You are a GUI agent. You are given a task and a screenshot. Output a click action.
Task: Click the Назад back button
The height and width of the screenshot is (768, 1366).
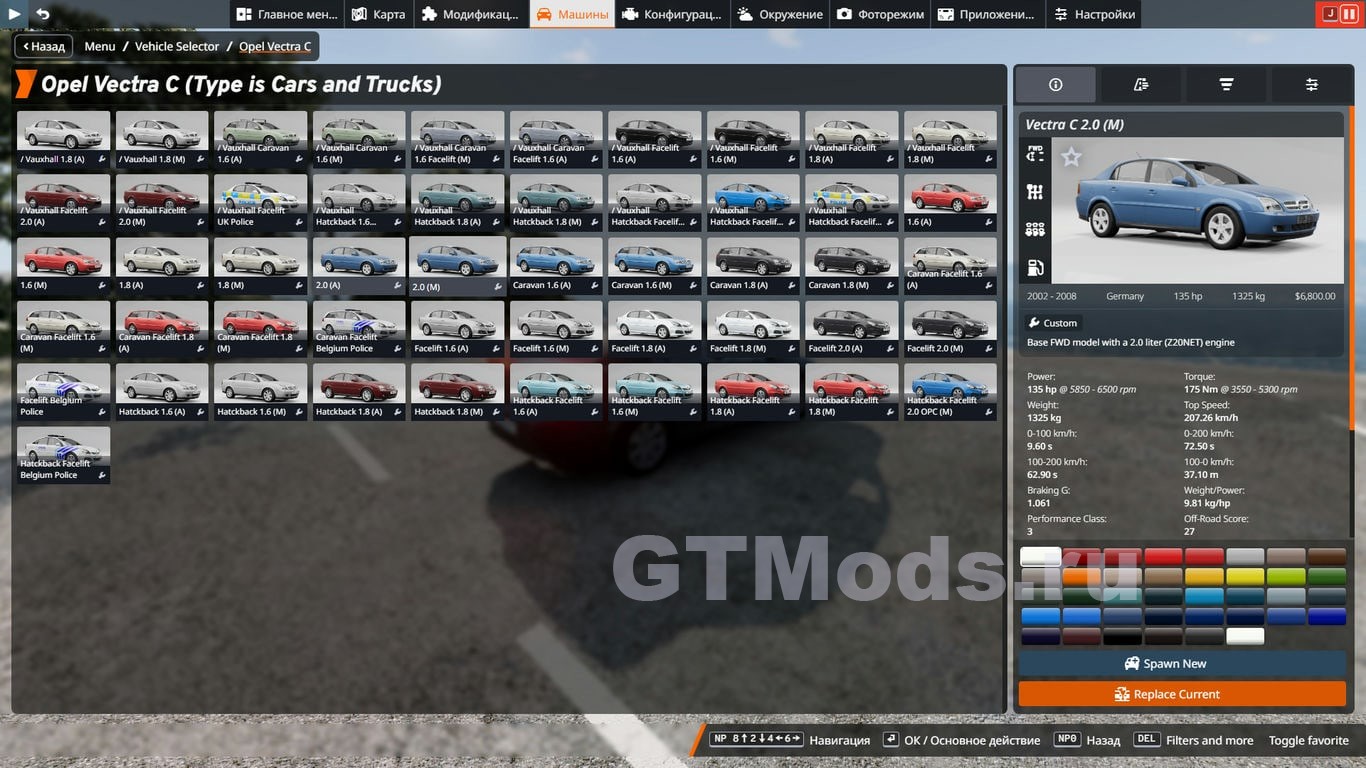[x=42, y=46]
